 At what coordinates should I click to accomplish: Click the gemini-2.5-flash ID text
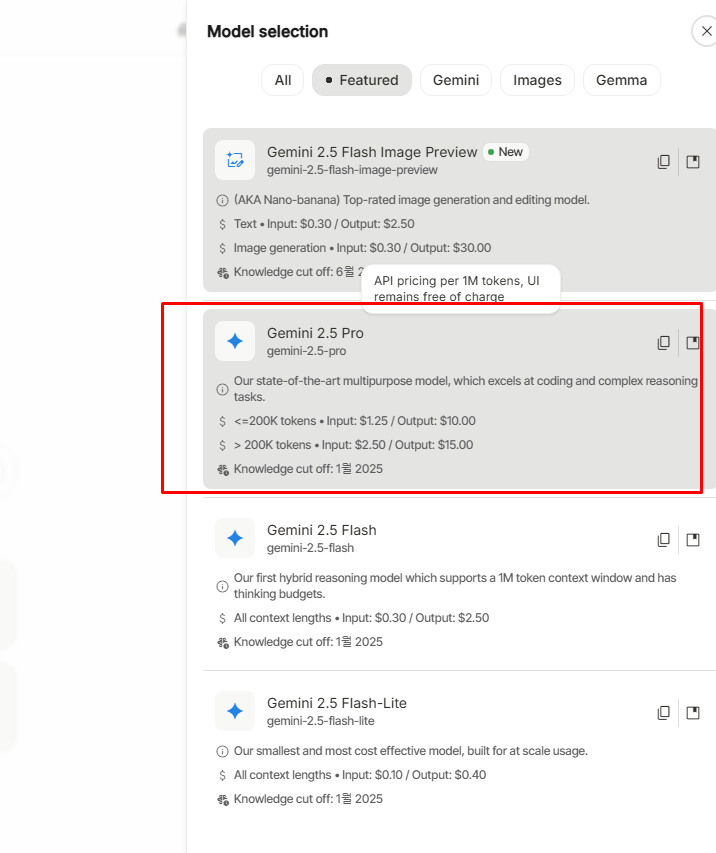point(310,548)
